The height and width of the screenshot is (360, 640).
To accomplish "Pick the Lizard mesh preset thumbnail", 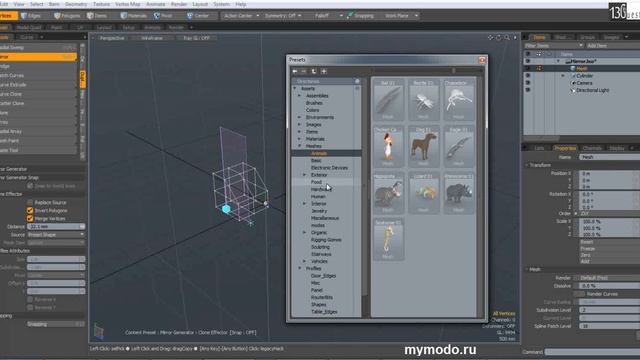I will pos(423,193).
